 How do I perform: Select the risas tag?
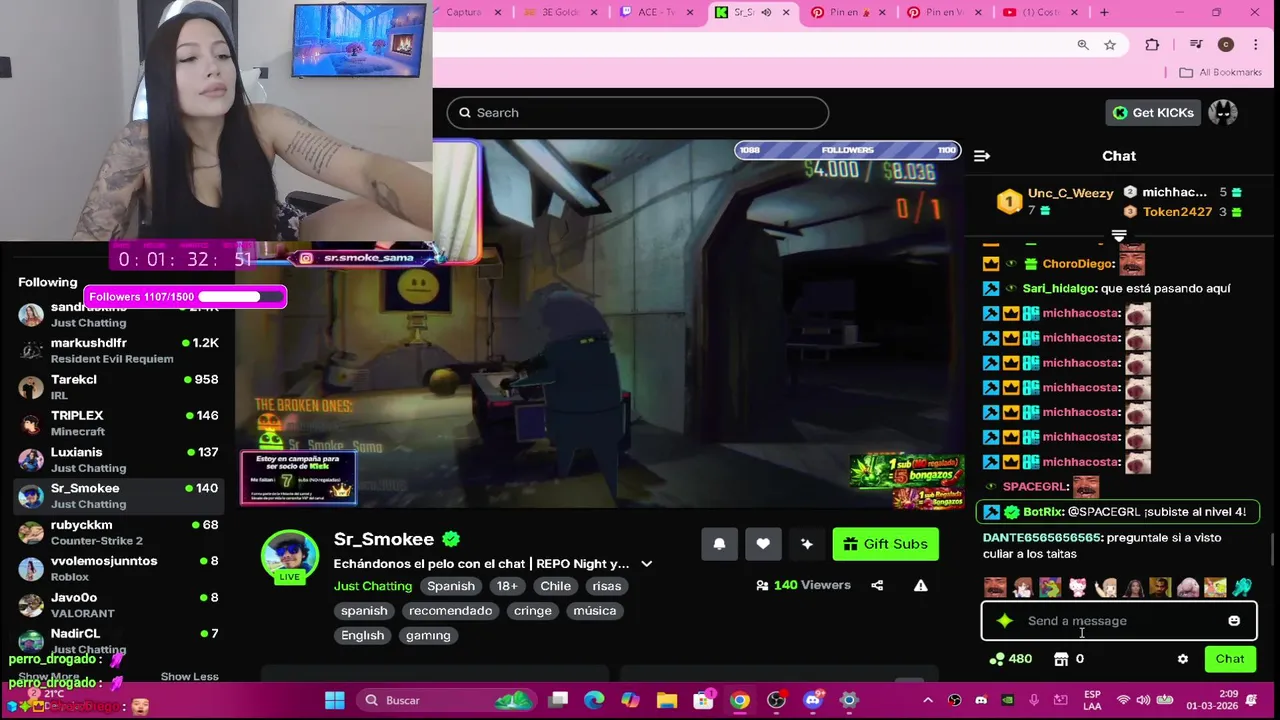pyautogui.click(x=606, y=586)
